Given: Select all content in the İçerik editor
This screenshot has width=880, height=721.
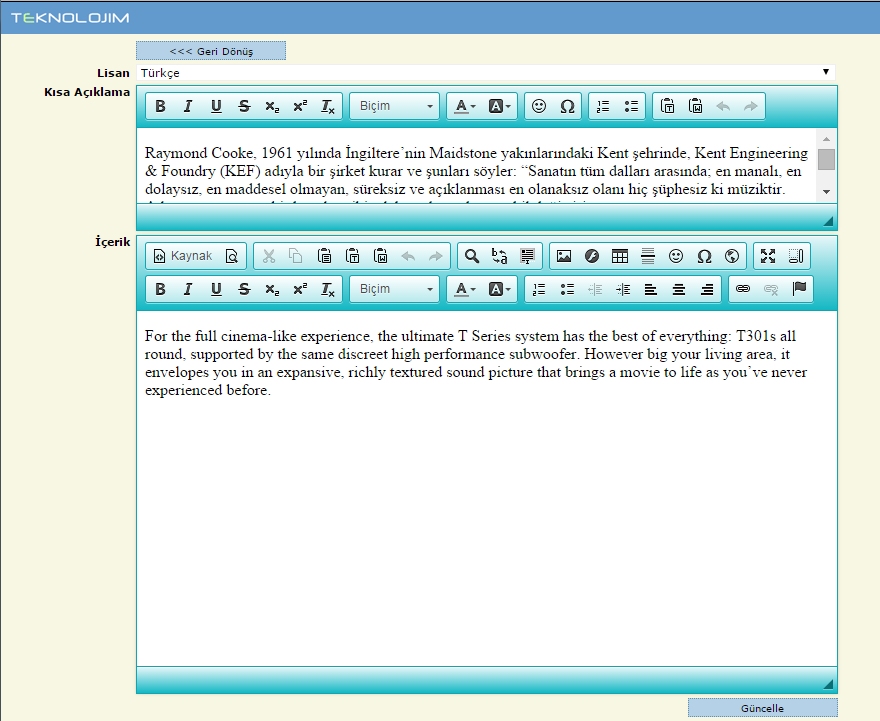Looking at the screenshot, I should (528, 256).
